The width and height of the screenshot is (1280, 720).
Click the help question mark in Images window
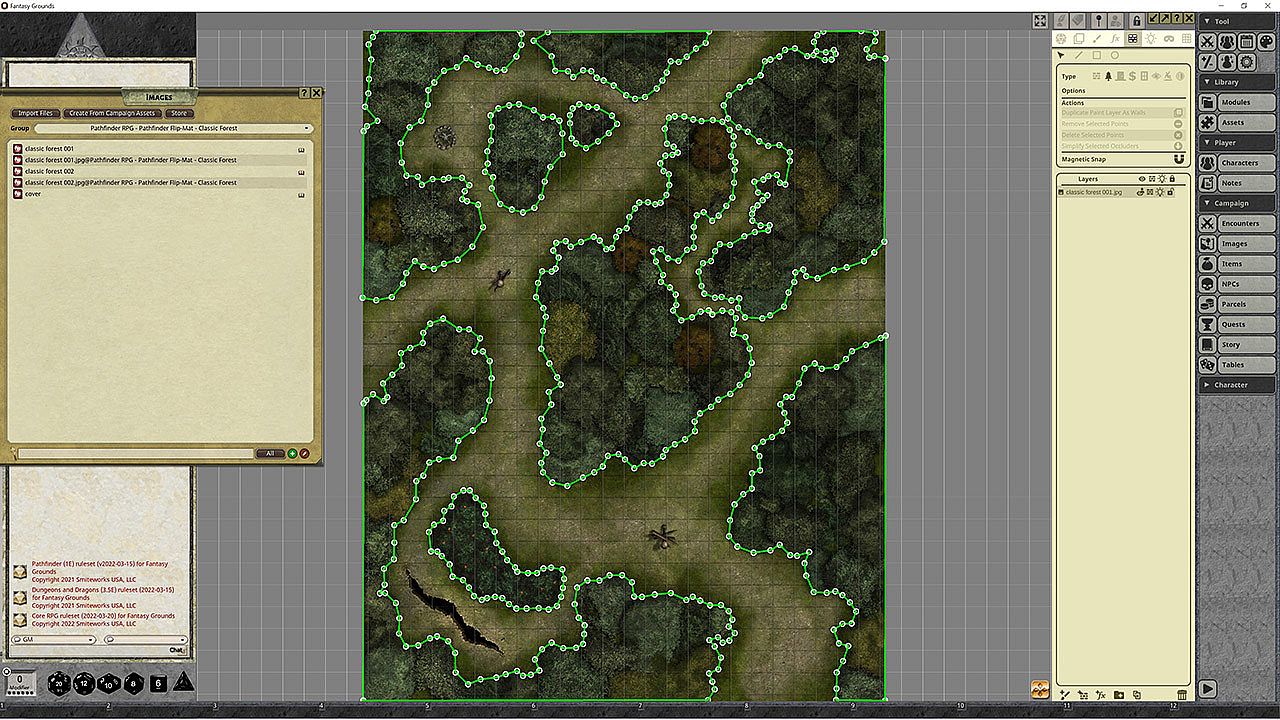point(304,92)
